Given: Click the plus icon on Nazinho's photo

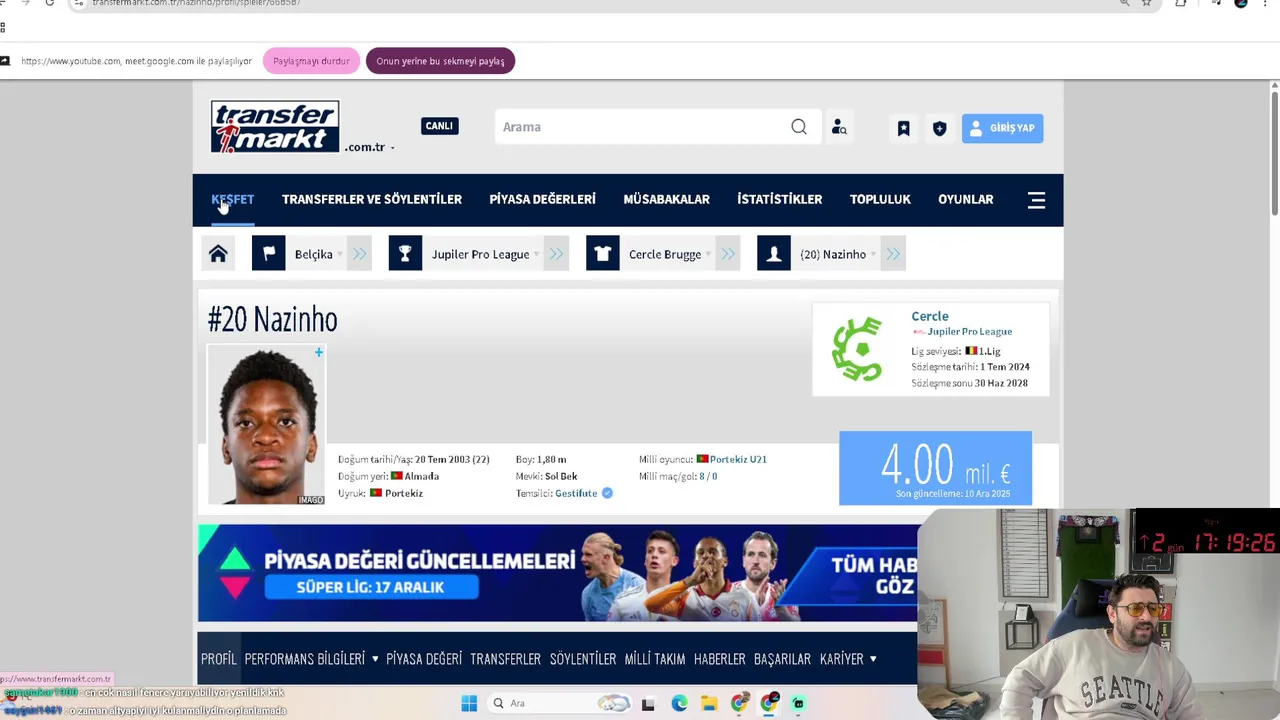Looking at the screenshot, I should pos(318,352).
